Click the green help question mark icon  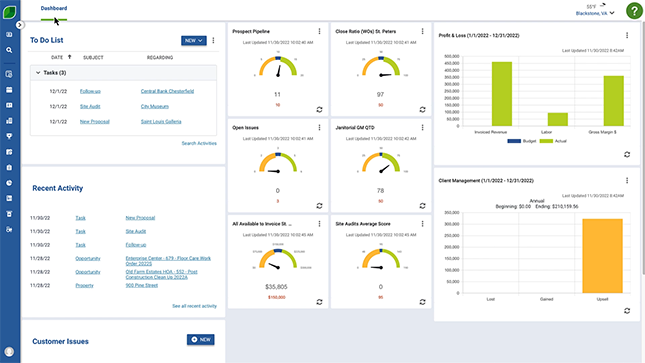coord(634,11)
